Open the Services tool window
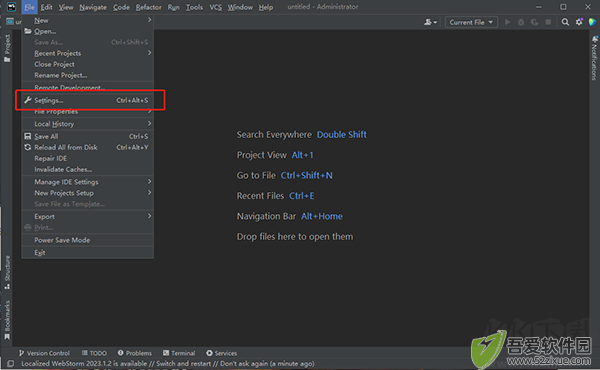 (222, 353)
